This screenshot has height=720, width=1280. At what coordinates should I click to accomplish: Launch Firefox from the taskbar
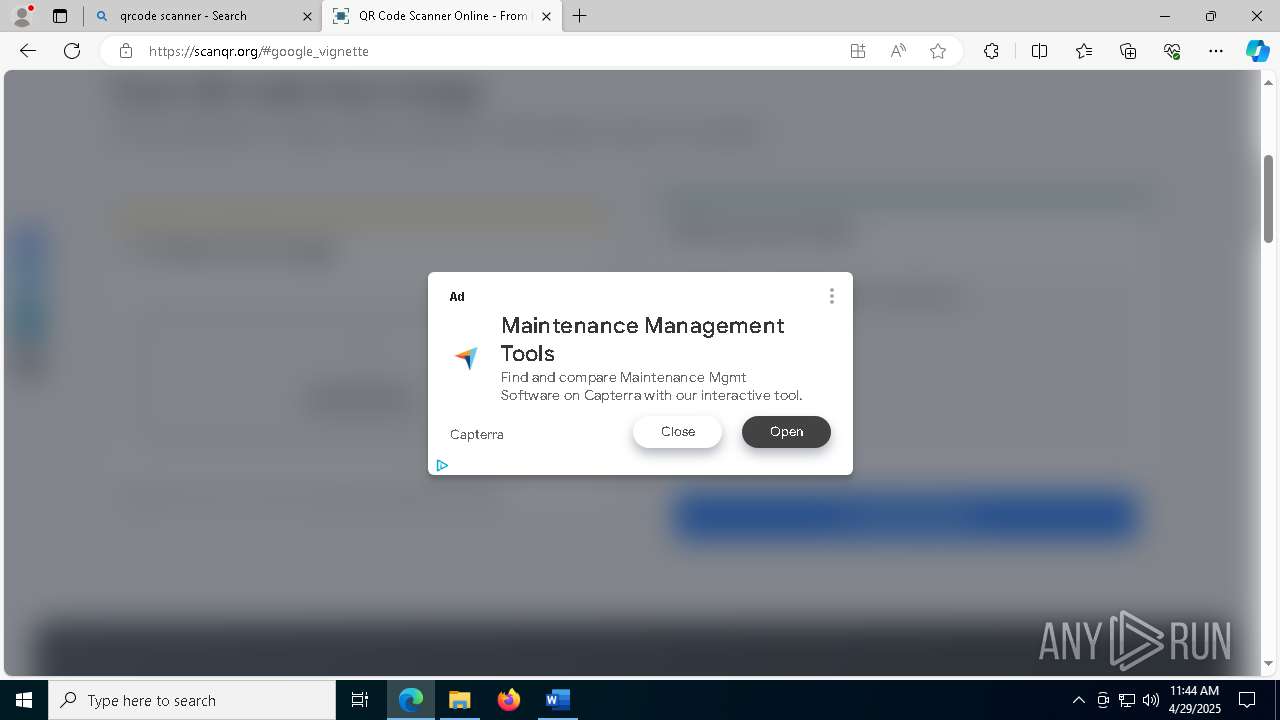pos(509,700)
